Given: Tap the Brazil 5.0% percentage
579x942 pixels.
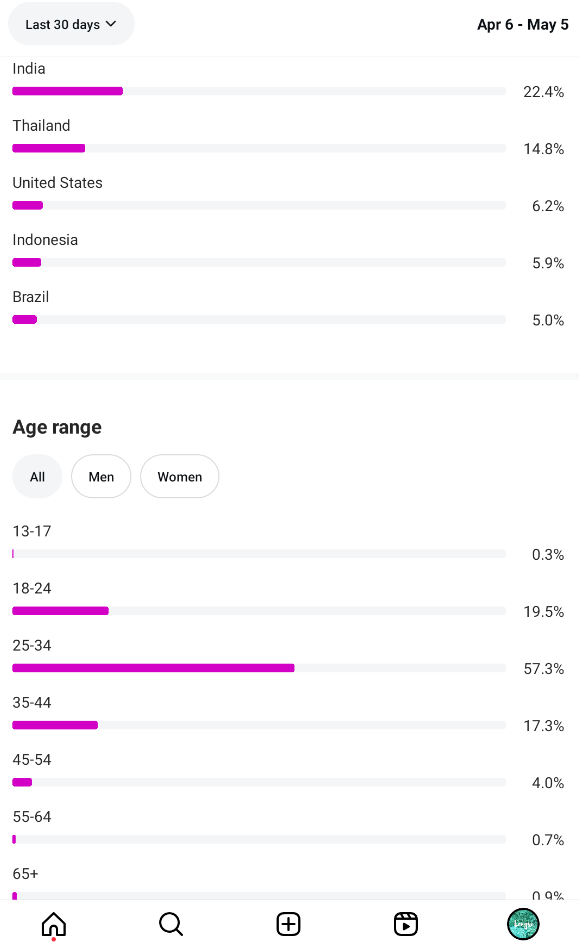Looking at the screenshot, I should tap(548, 320).
